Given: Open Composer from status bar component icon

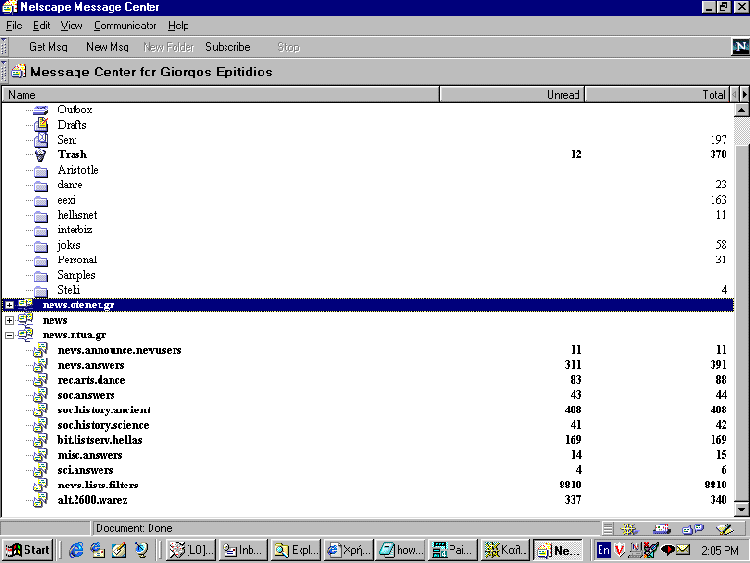Looking at the screenshot, I should (x=725, y=529).
